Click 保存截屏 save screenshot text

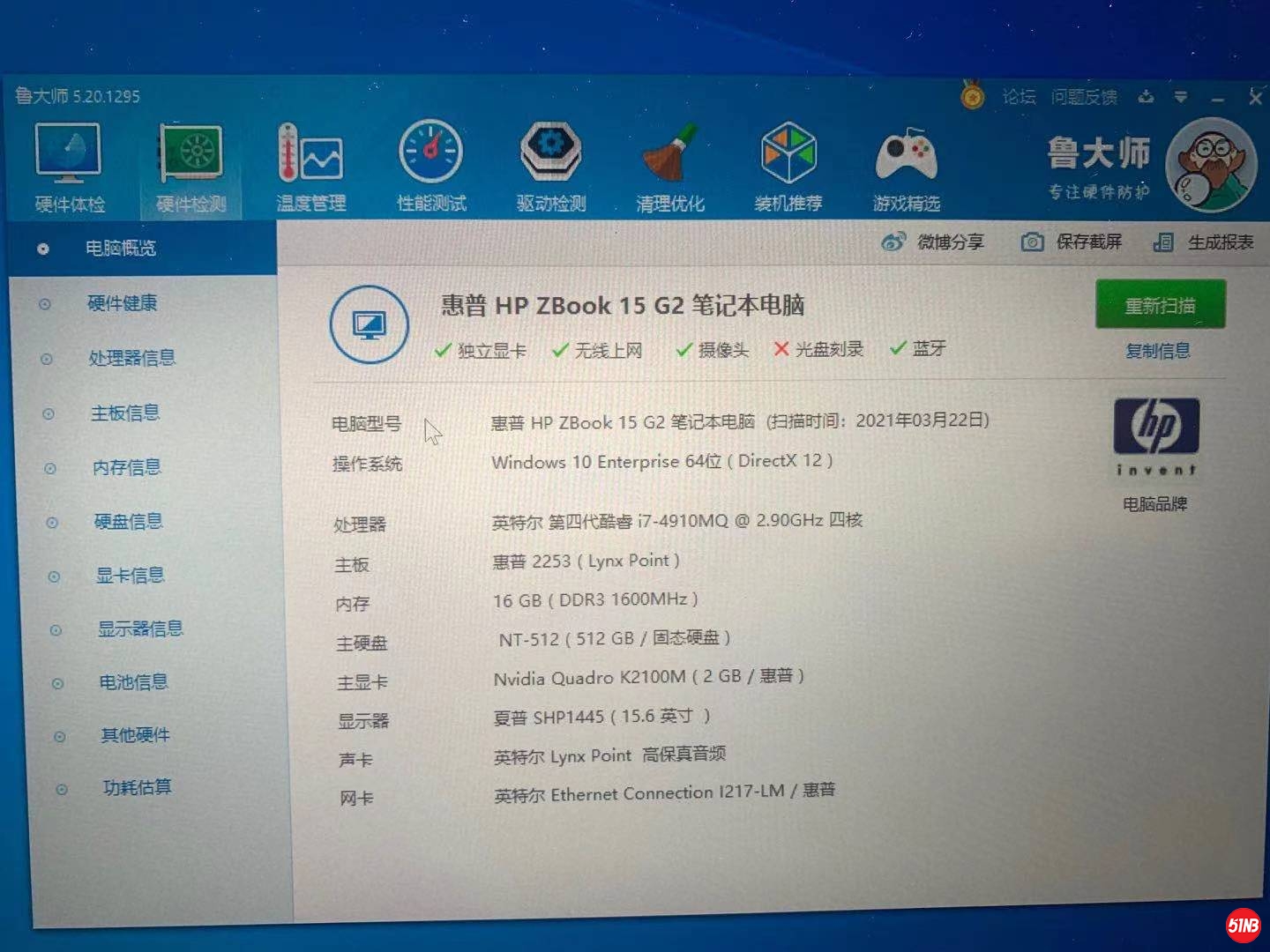1088,242
